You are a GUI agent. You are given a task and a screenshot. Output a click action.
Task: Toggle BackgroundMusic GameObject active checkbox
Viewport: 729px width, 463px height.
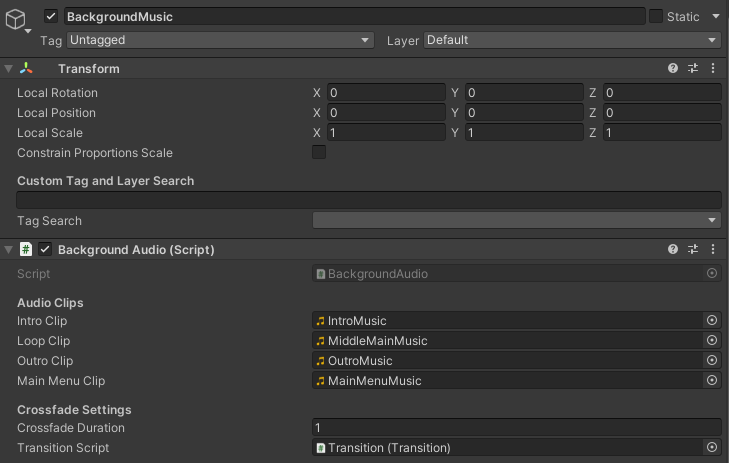[x=51, y=16]
